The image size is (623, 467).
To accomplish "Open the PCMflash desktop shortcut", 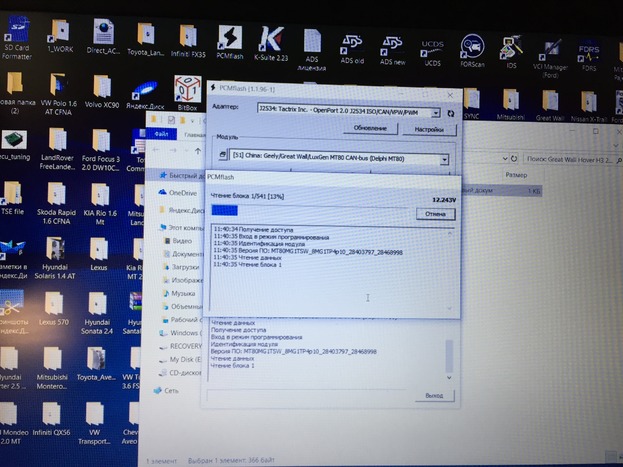I will (x=230, y=42).
